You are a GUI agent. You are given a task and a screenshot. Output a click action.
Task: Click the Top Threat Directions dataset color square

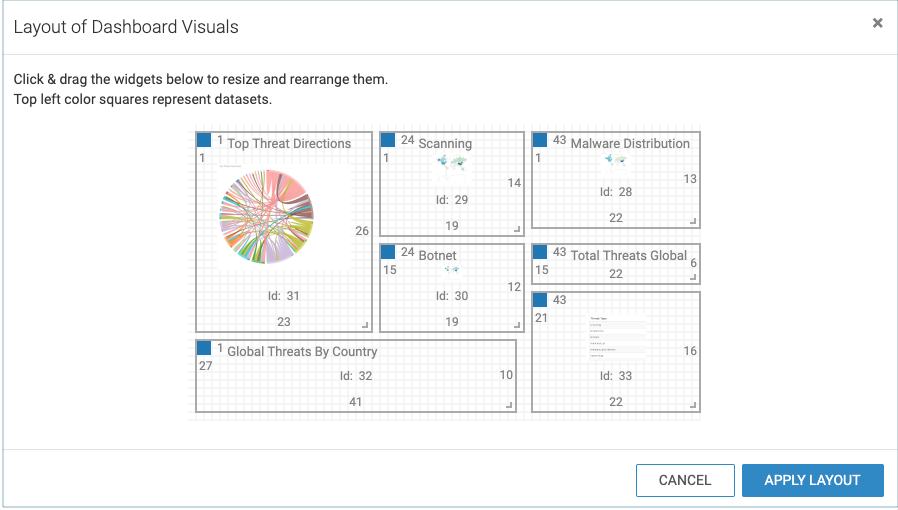coord(204,141)
